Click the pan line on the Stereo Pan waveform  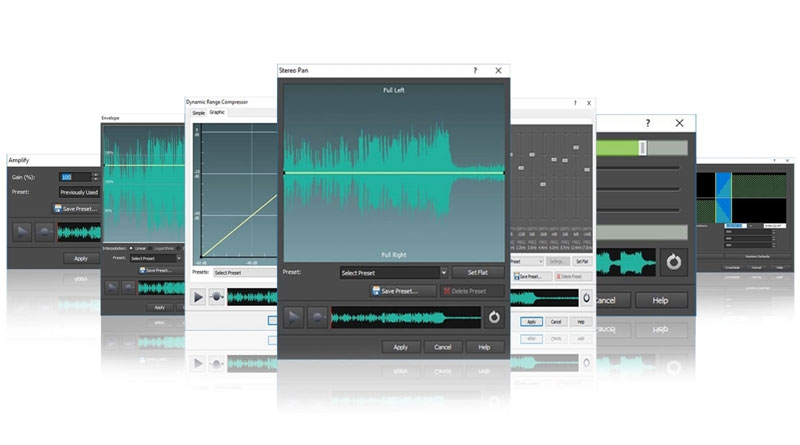394,173
